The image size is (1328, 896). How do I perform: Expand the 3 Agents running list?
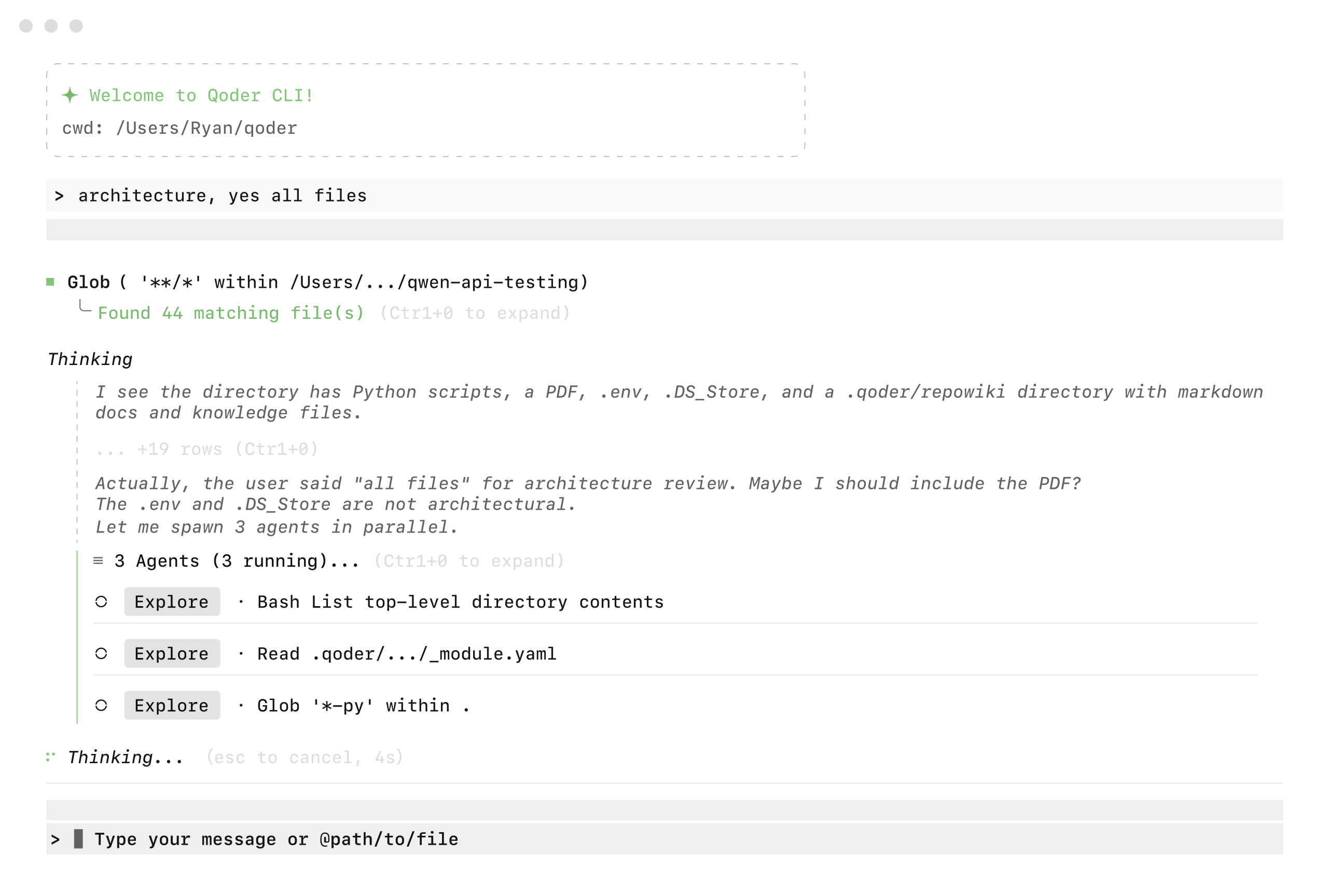click(x=469, y=561)
